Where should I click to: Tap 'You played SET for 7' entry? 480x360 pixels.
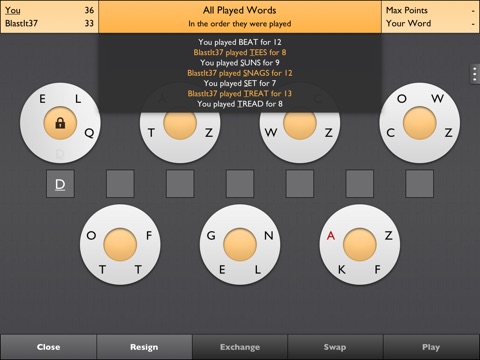pyautogui.click(x=240, y=83)
